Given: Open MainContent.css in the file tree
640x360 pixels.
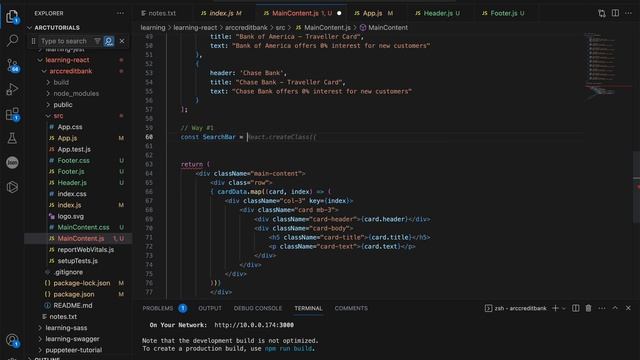Looking at the screenshot, I should click(83, 227).
